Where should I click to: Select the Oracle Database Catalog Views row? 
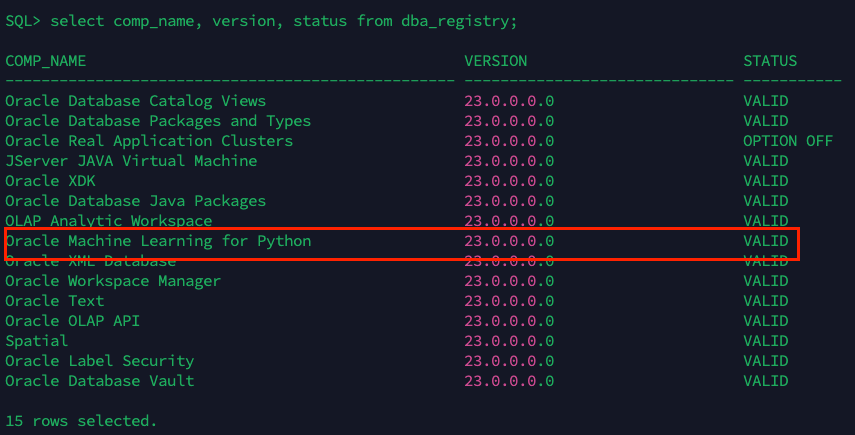pyautogui.click(x=135, y=101)
